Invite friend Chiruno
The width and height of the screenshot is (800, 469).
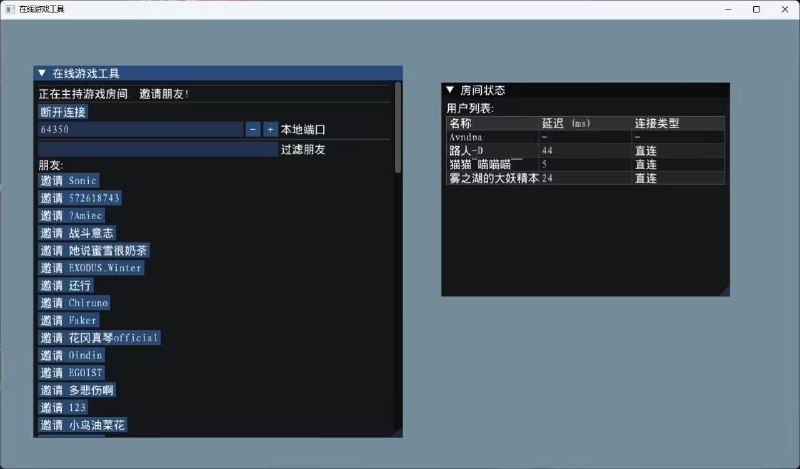[x=74, y=303]
